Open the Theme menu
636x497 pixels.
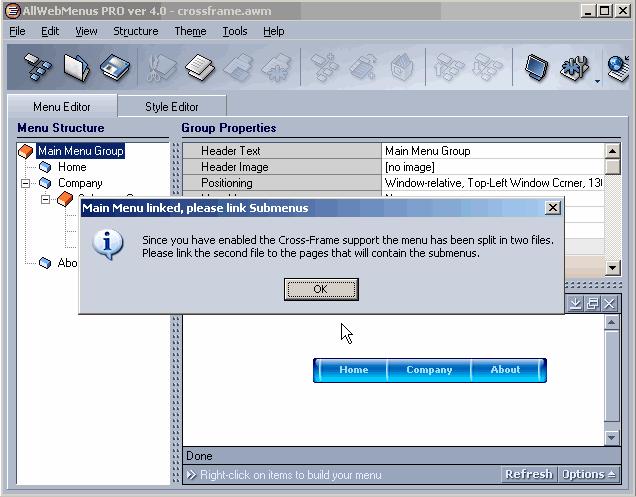click(x=190, y=31)
